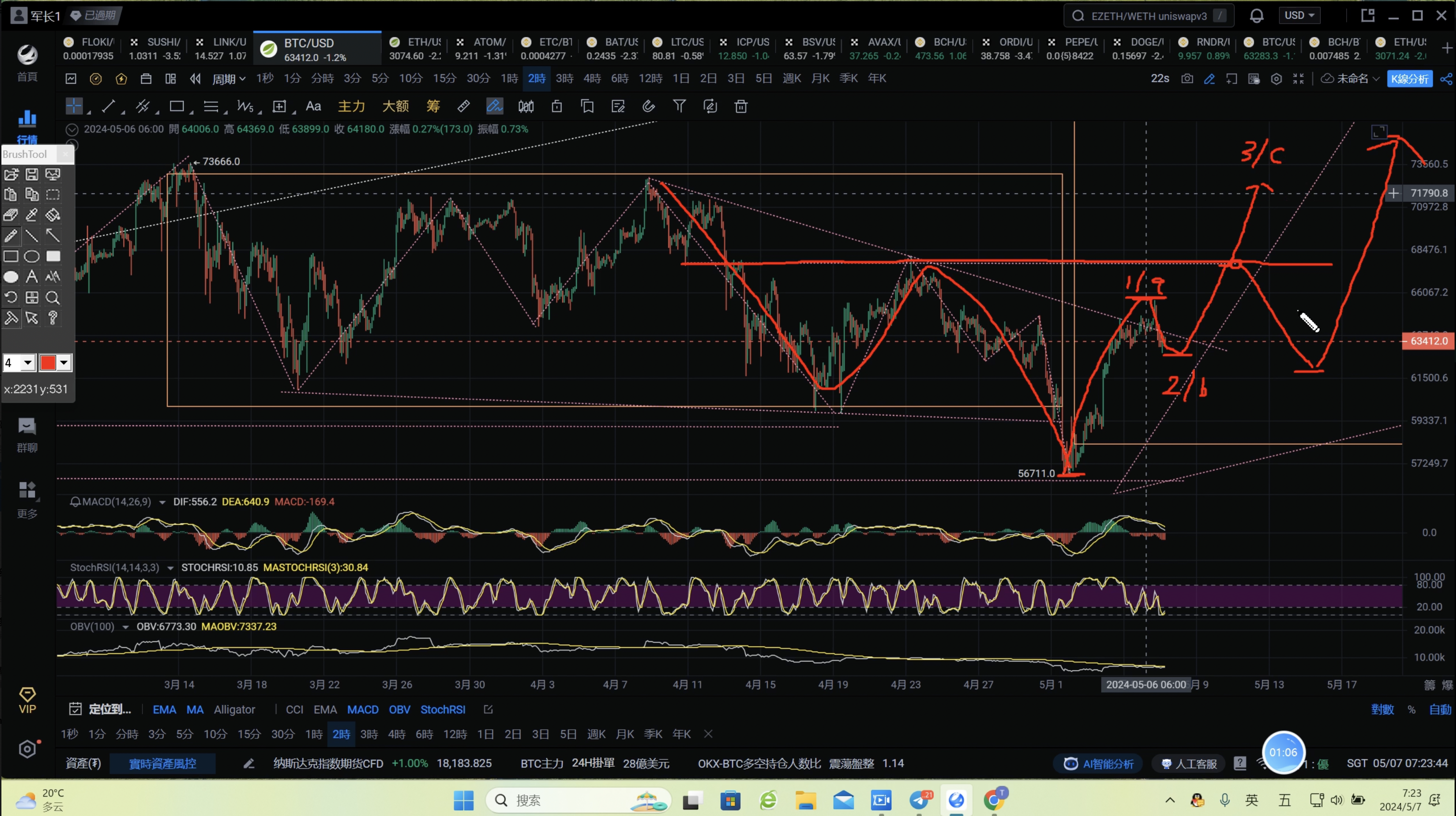Open the USD currency dropdown
The image size is (1456, 816).
(1299, 15)
